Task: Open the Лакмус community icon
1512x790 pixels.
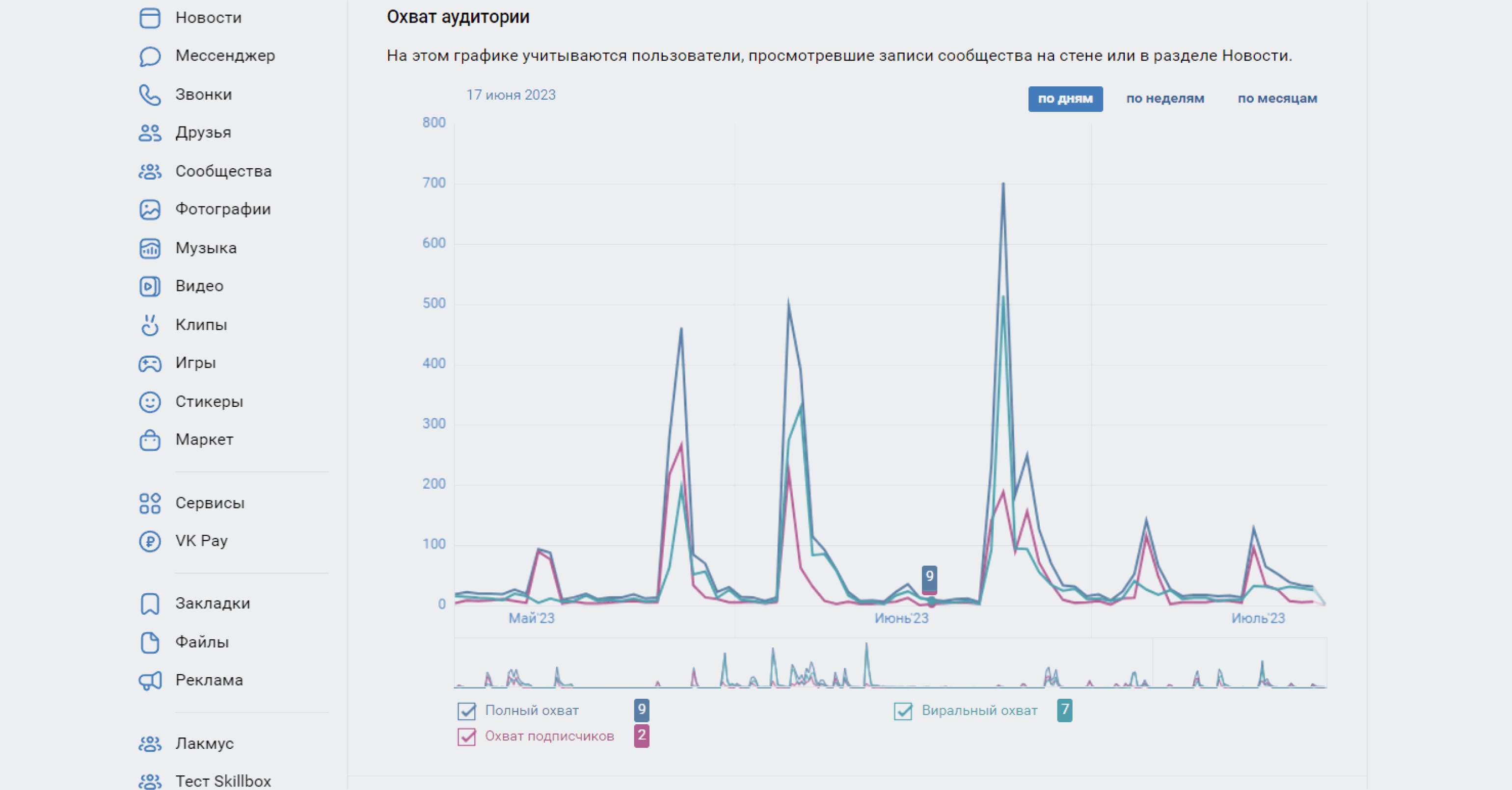Action: click(150, 744)
